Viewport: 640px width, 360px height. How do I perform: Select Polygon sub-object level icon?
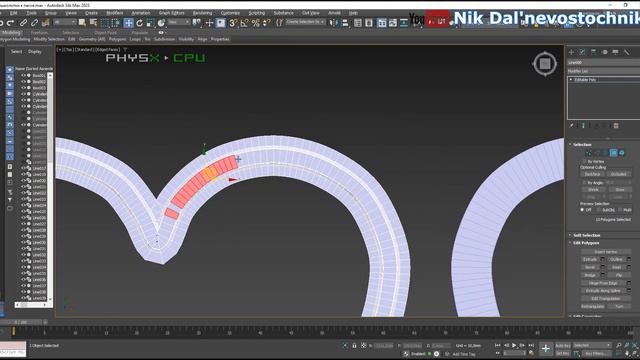click(x=613, y=153)
